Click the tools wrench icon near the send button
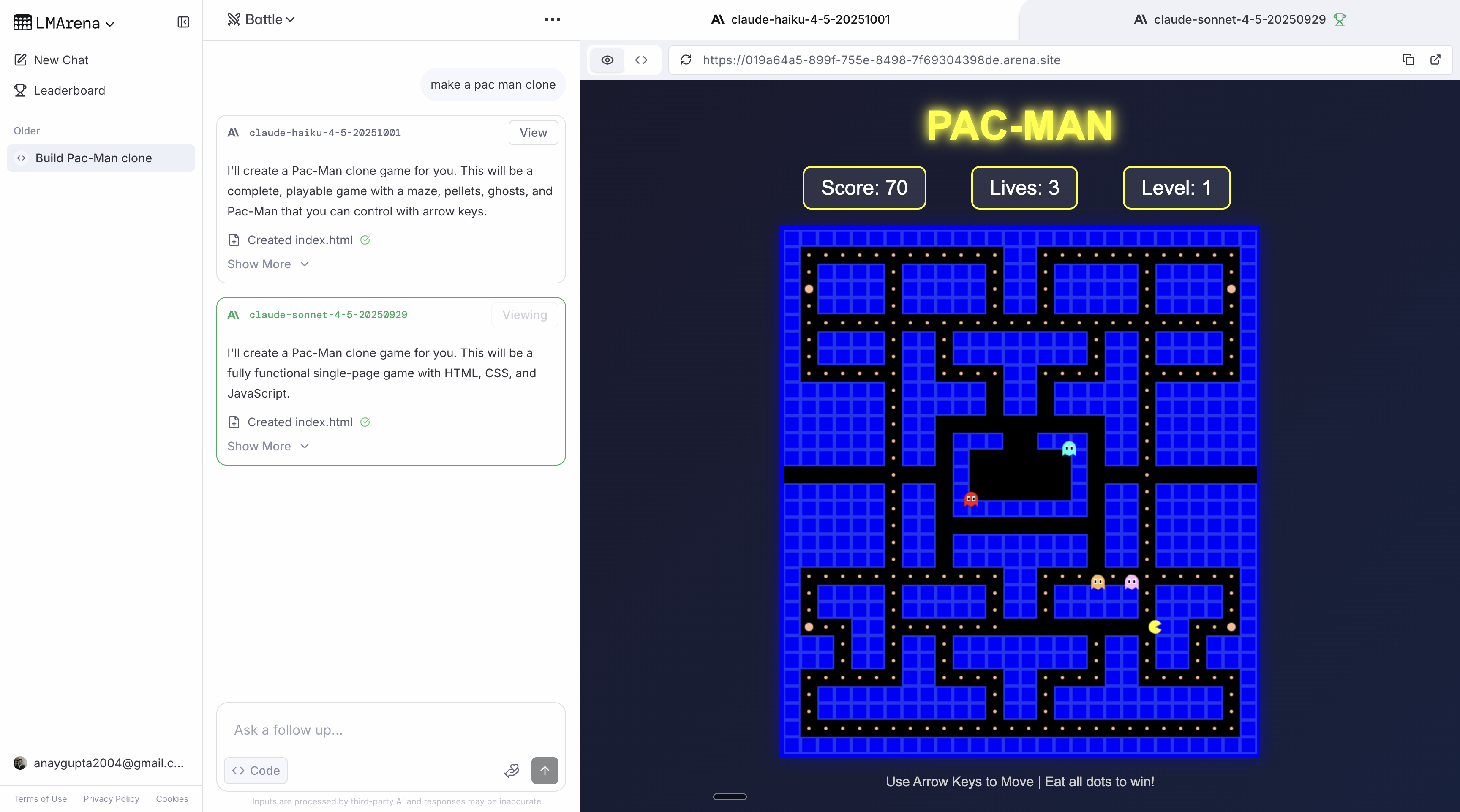The height and width of the screenshot is (812, 1460). (x=511, y=771)
